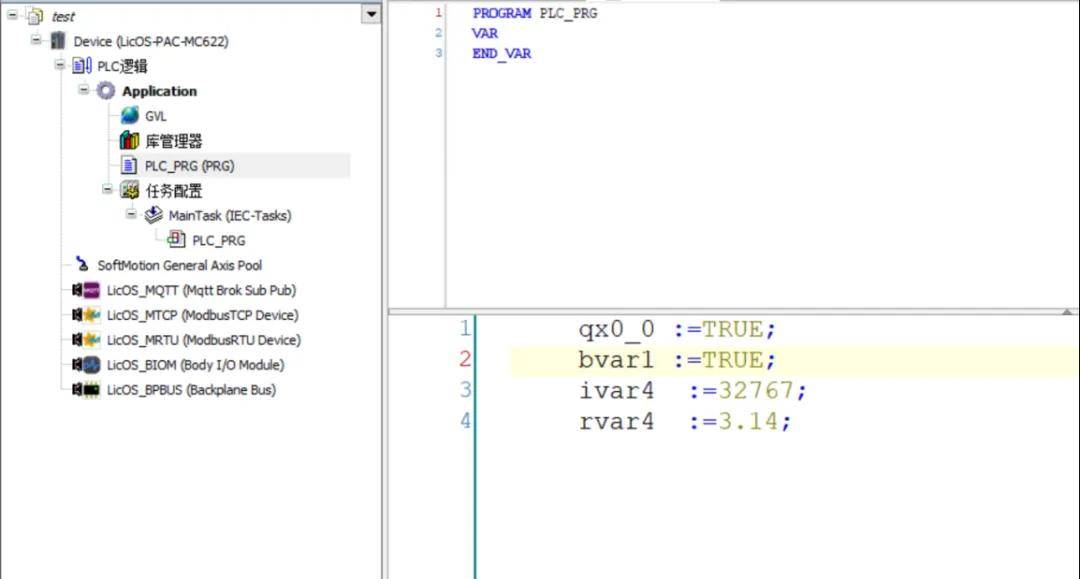Open the device tree panel dropdown arrow

371,14
